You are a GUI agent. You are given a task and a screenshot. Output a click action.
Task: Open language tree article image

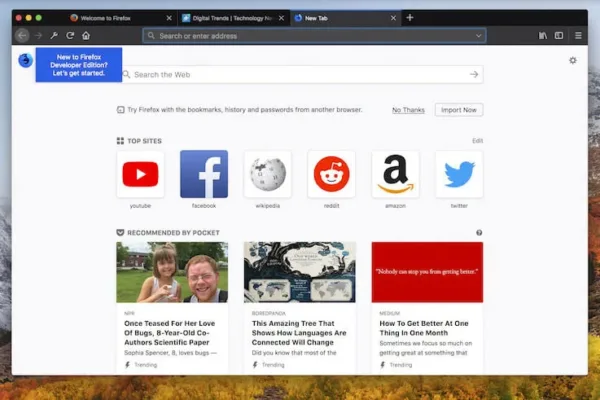point(300,272)
